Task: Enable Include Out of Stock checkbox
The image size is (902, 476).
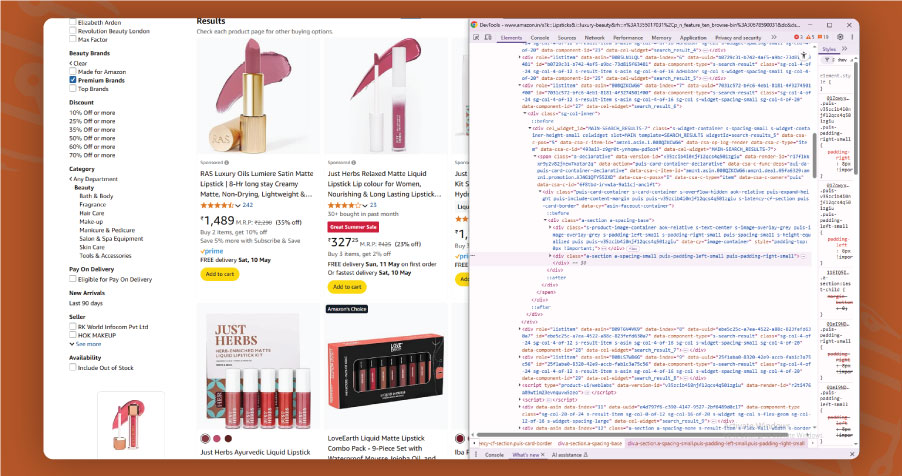Action: (x=73, y=367)
